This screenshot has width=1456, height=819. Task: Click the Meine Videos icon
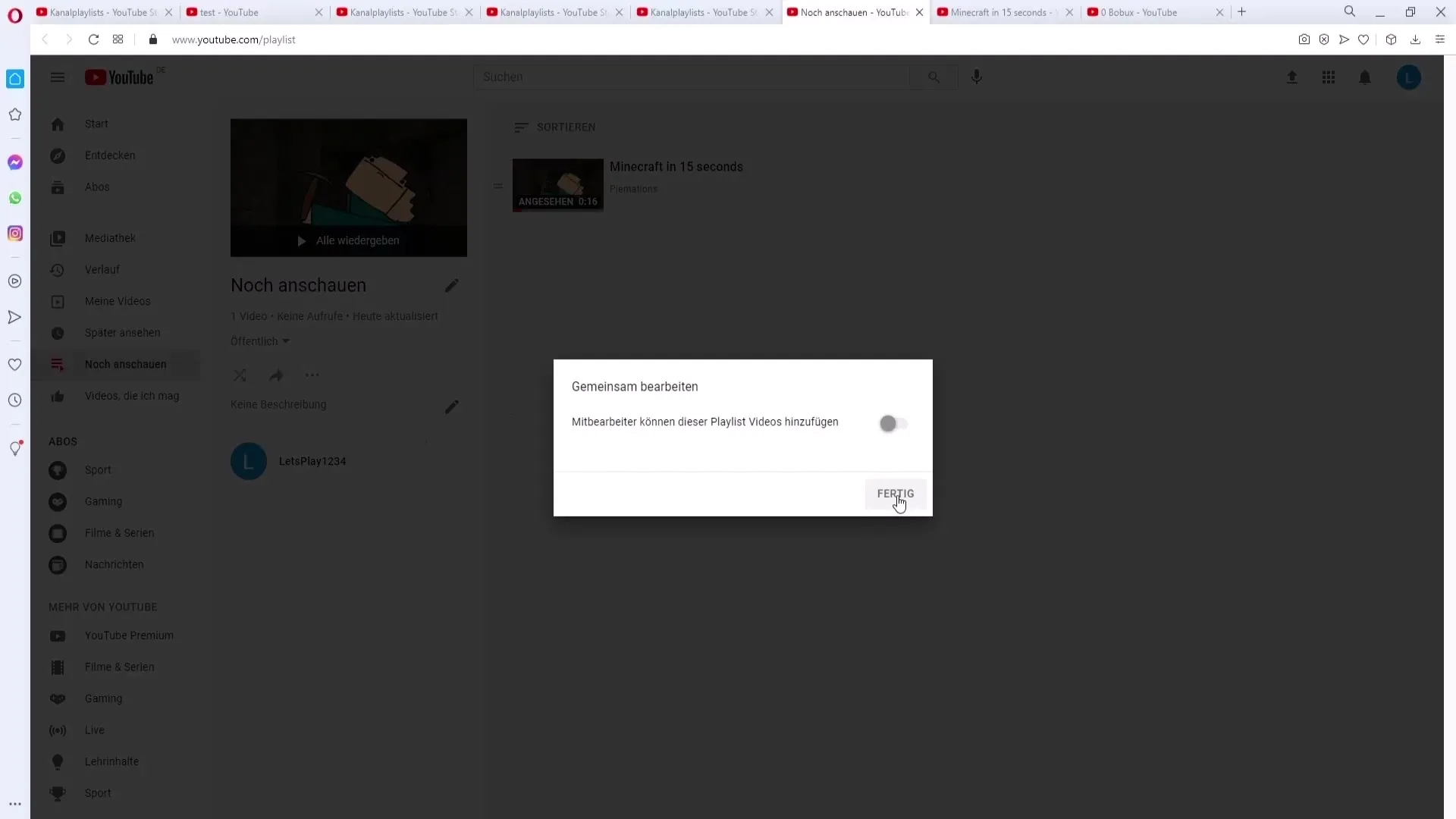coord(57,301)
